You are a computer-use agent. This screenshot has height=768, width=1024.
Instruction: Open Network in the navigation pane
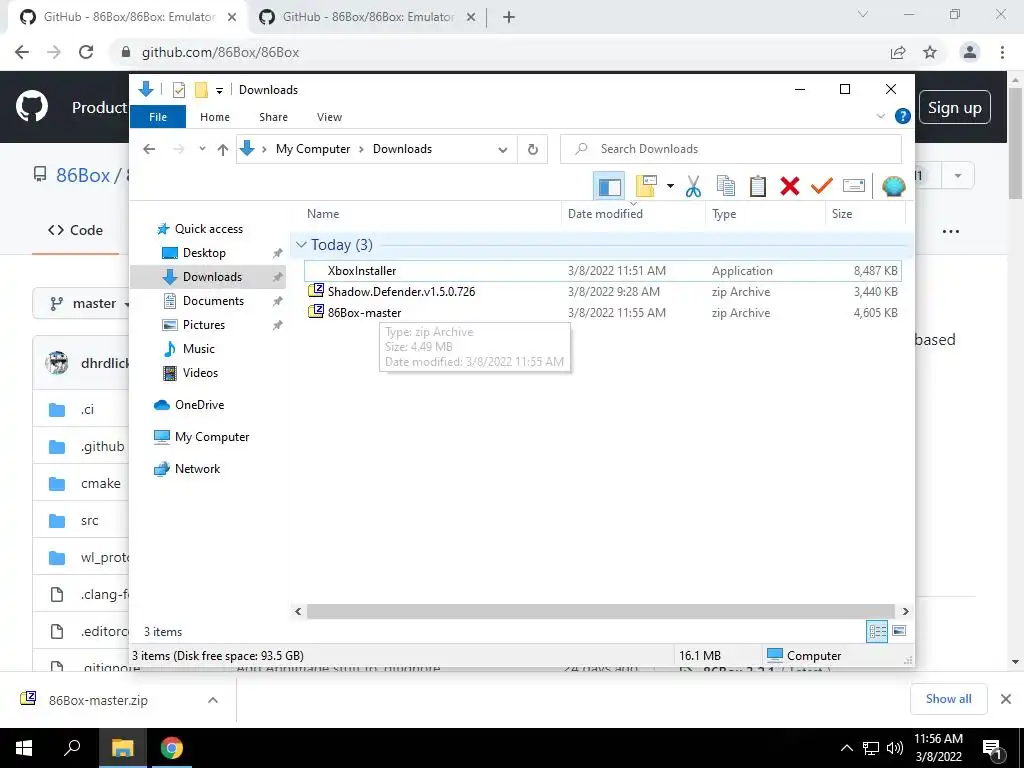[x=187, y=469]
